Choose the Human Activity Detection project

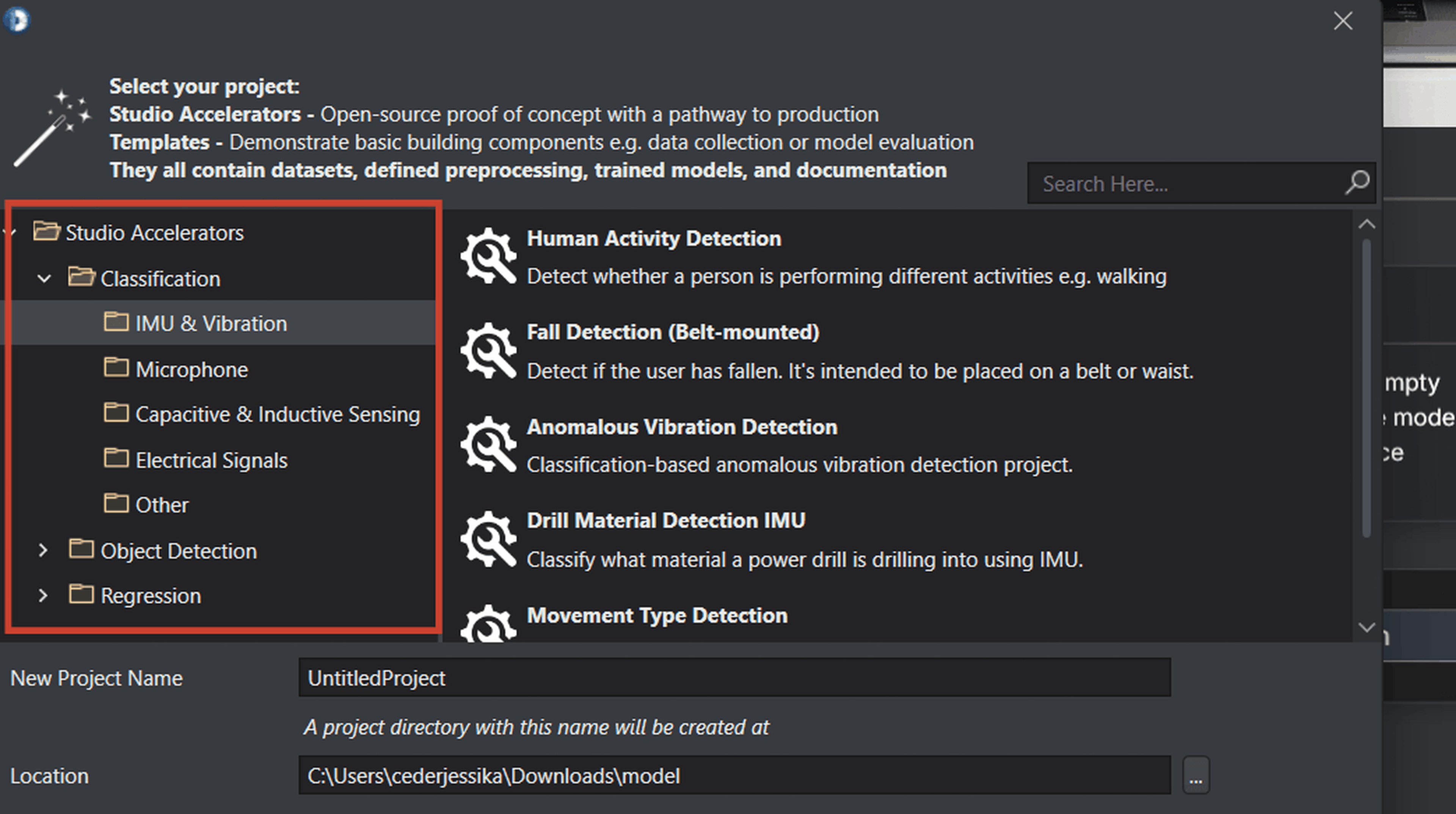(x=654, y=239)
